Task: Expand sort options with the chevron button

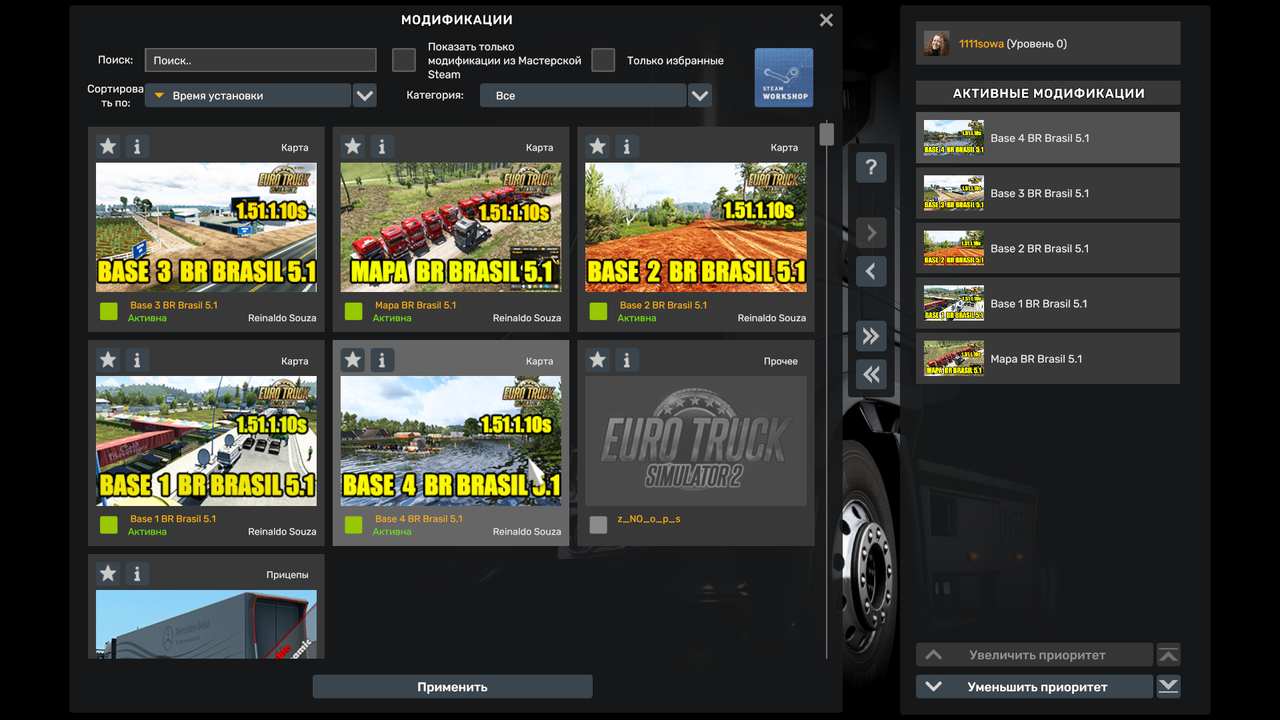Action: pos(365,96)
